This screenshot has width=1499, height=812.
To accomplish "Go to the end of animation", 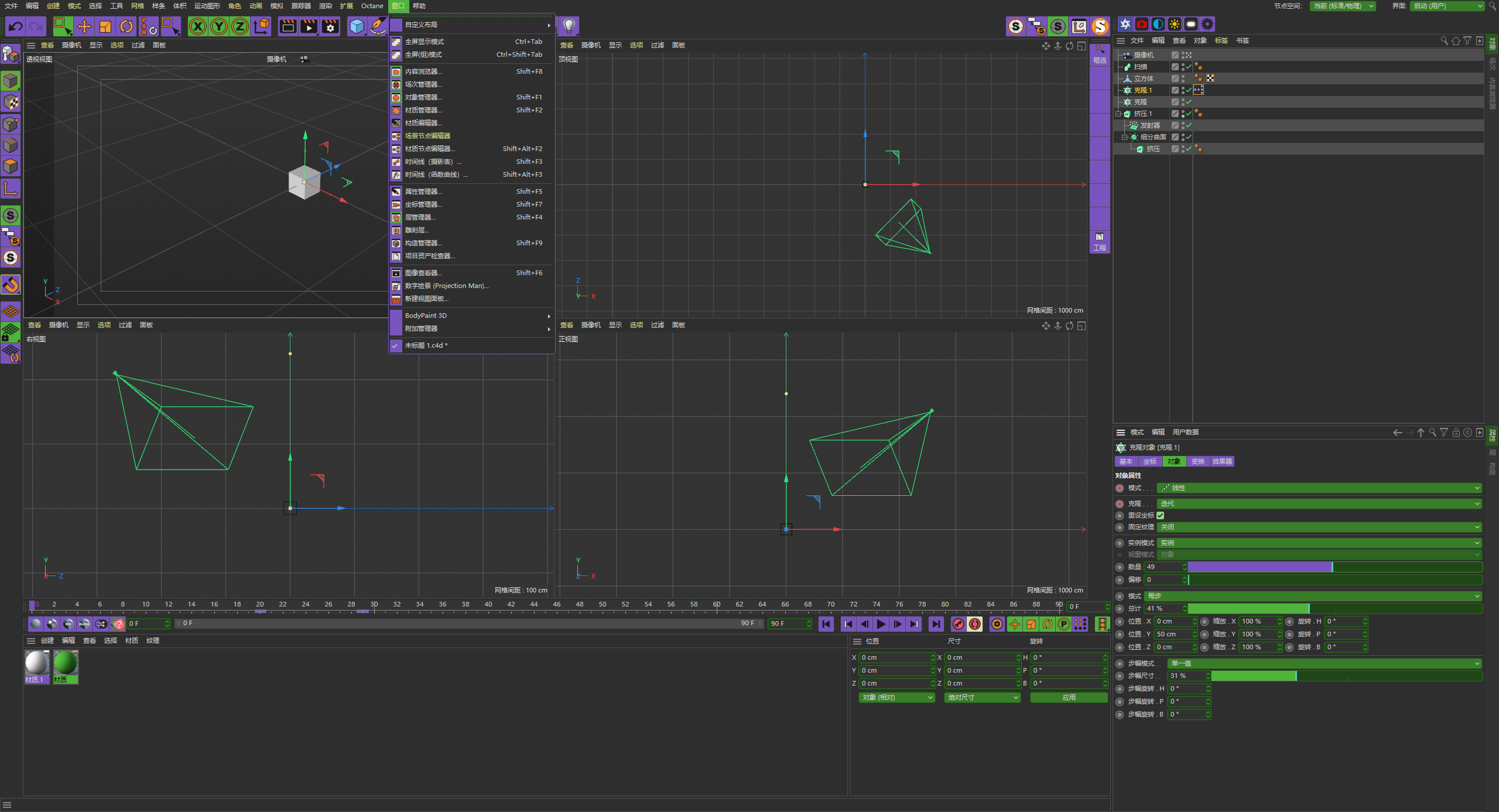I will (936, 624).
